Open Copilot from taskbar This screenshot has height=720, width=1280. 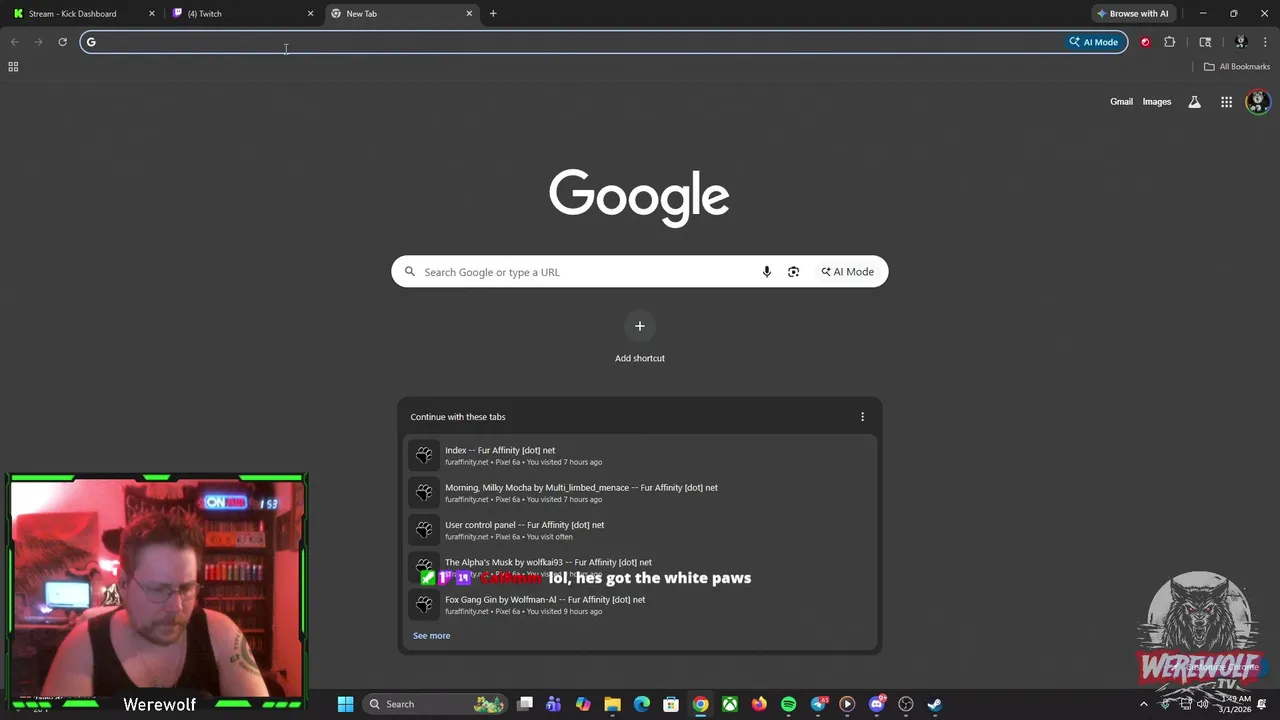pos(583,704)
